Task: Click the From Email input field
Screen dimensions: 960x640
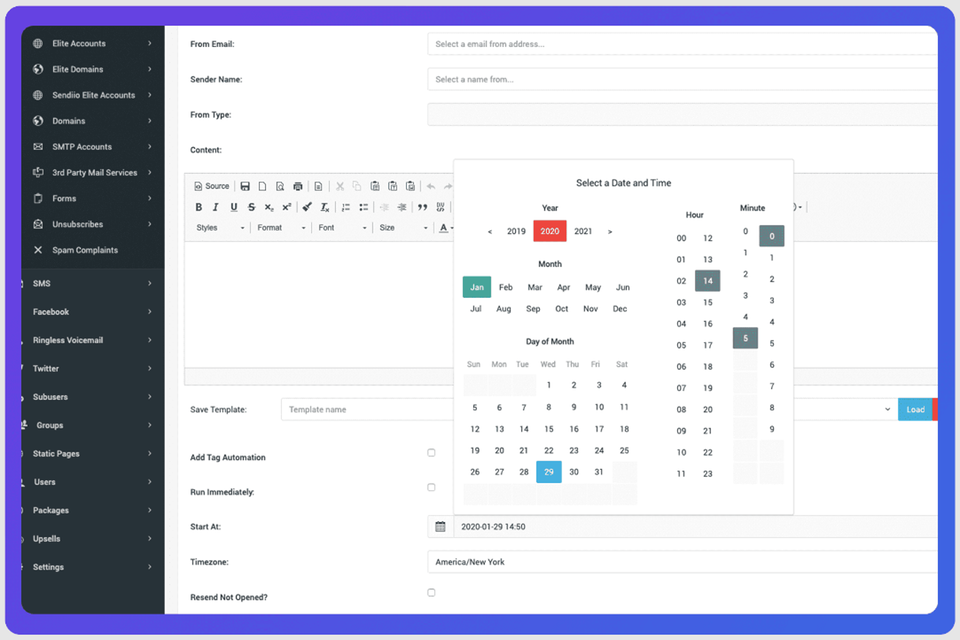Action: [682, 44]
